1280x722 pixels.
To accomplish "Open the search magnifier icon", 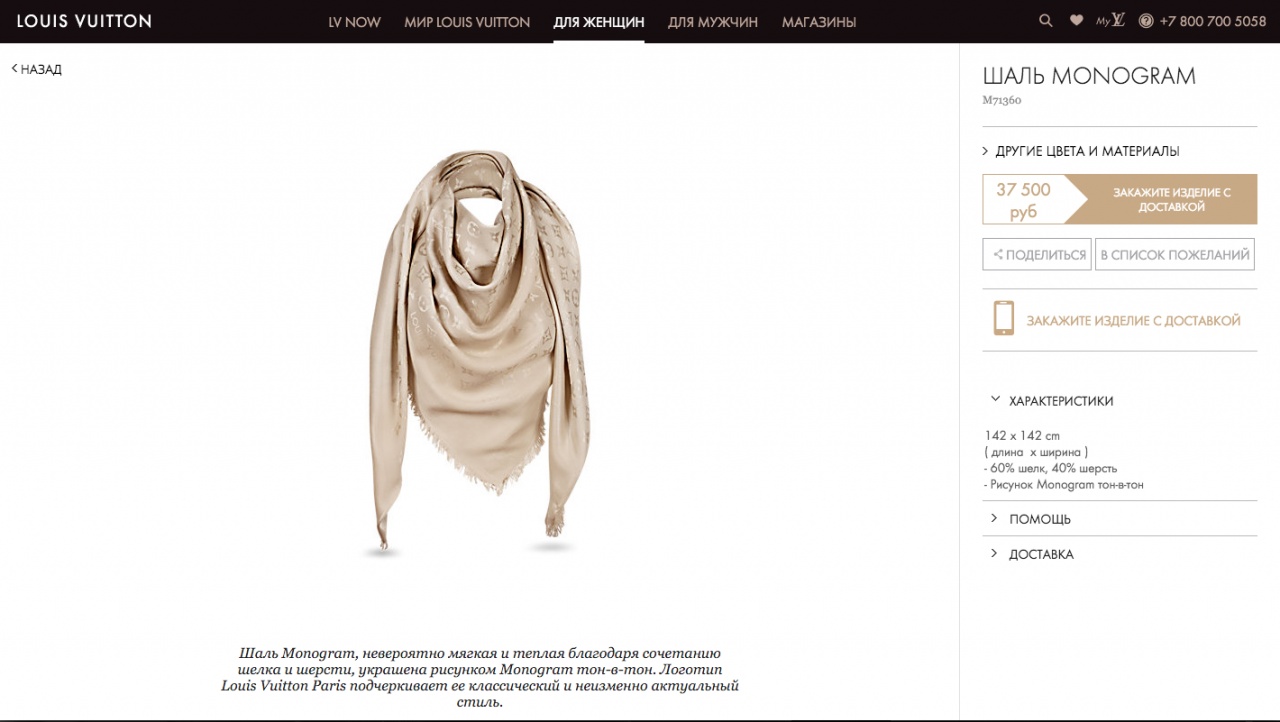I will (1046, 20).
